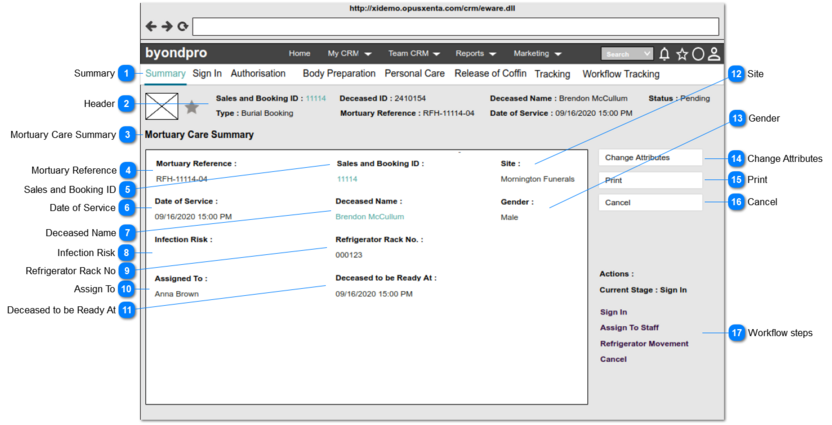Open 11114 link in summary panel
832x425 pixels.
(x=347, y=179)
